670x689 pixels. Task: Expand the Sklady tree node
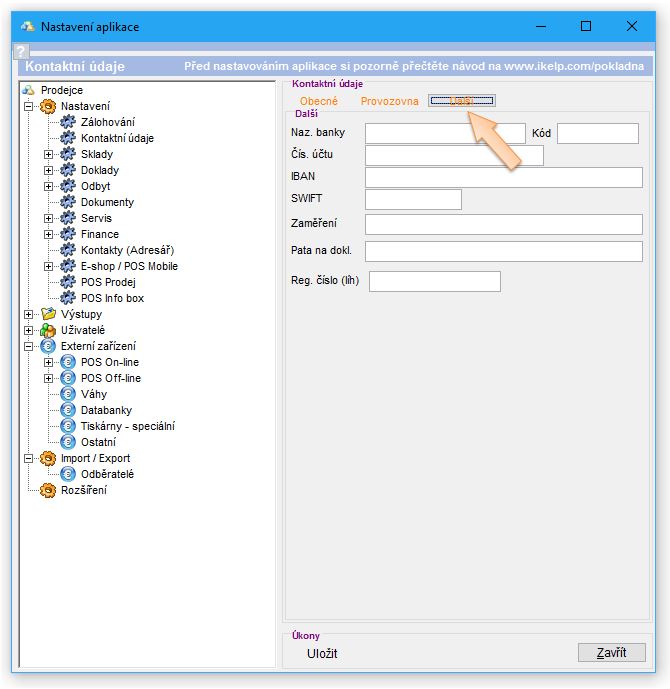tap(48, 154)
